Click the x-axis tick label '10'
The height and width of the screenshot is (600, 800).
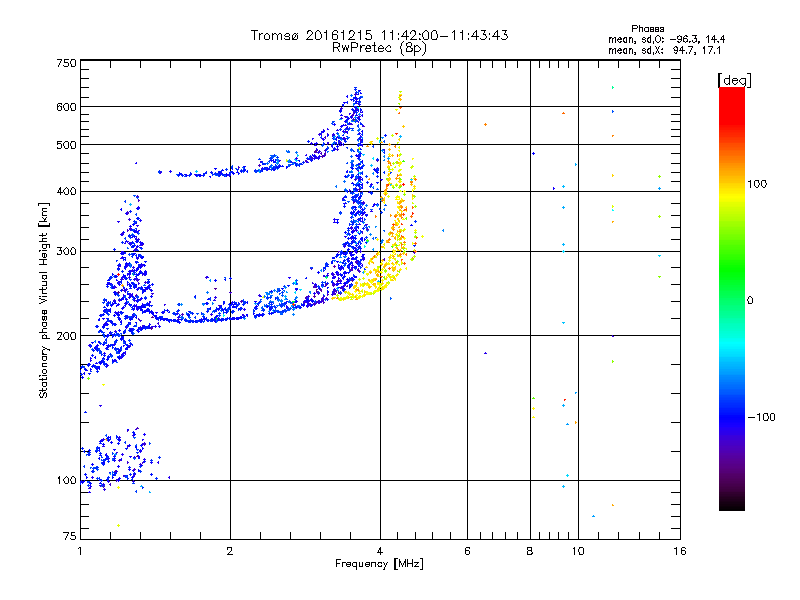click(x=578, y=551)
